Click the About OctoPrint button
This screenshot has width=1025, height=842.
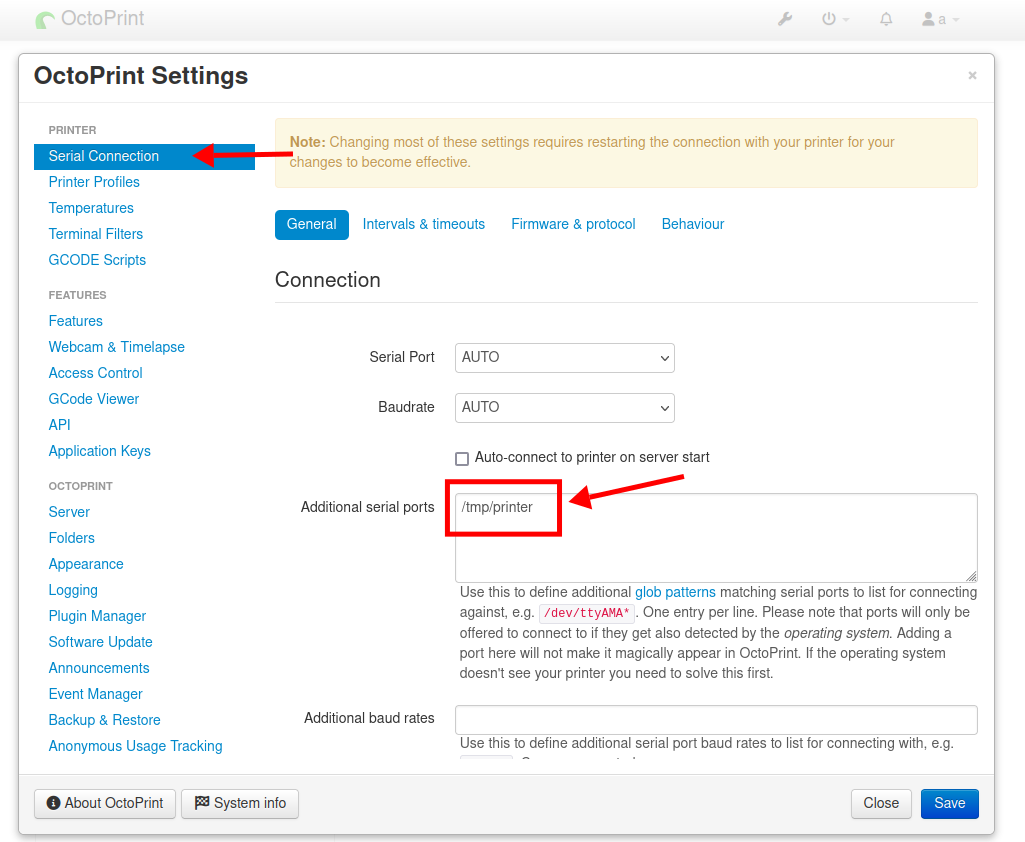(105, 803)
